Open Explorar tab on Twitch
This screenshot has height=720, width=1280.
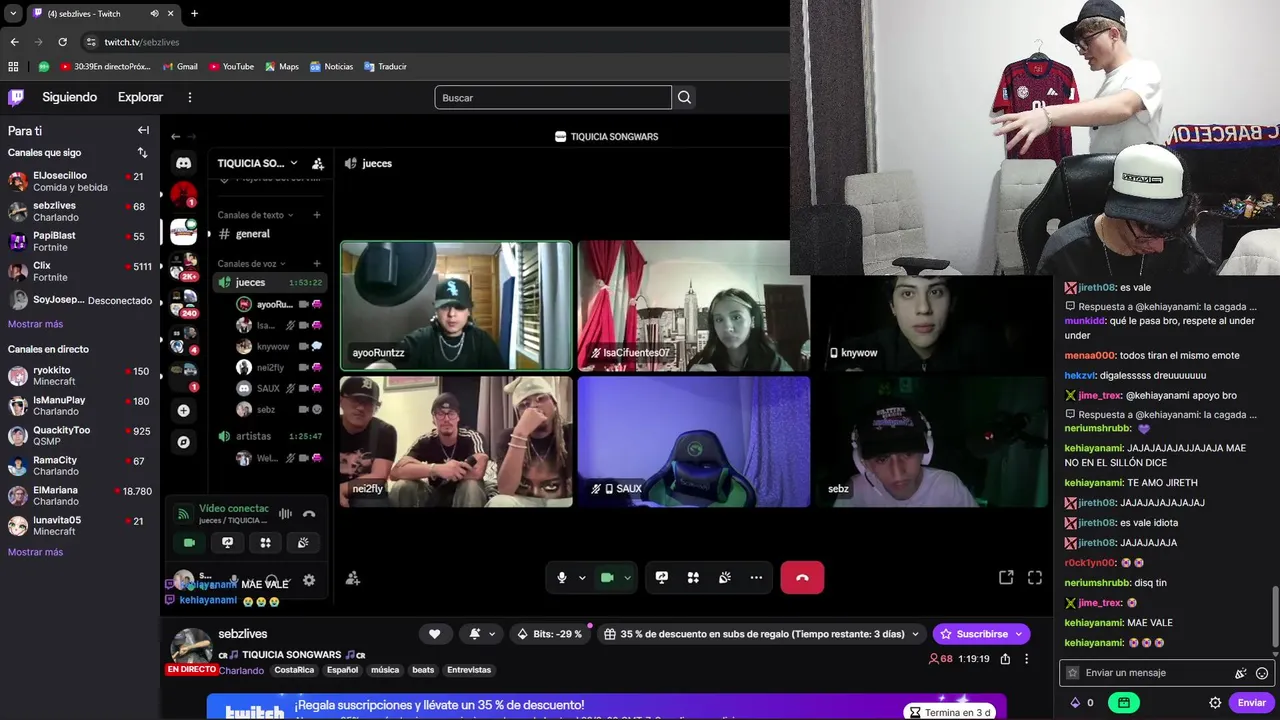(x=140, y=97)
